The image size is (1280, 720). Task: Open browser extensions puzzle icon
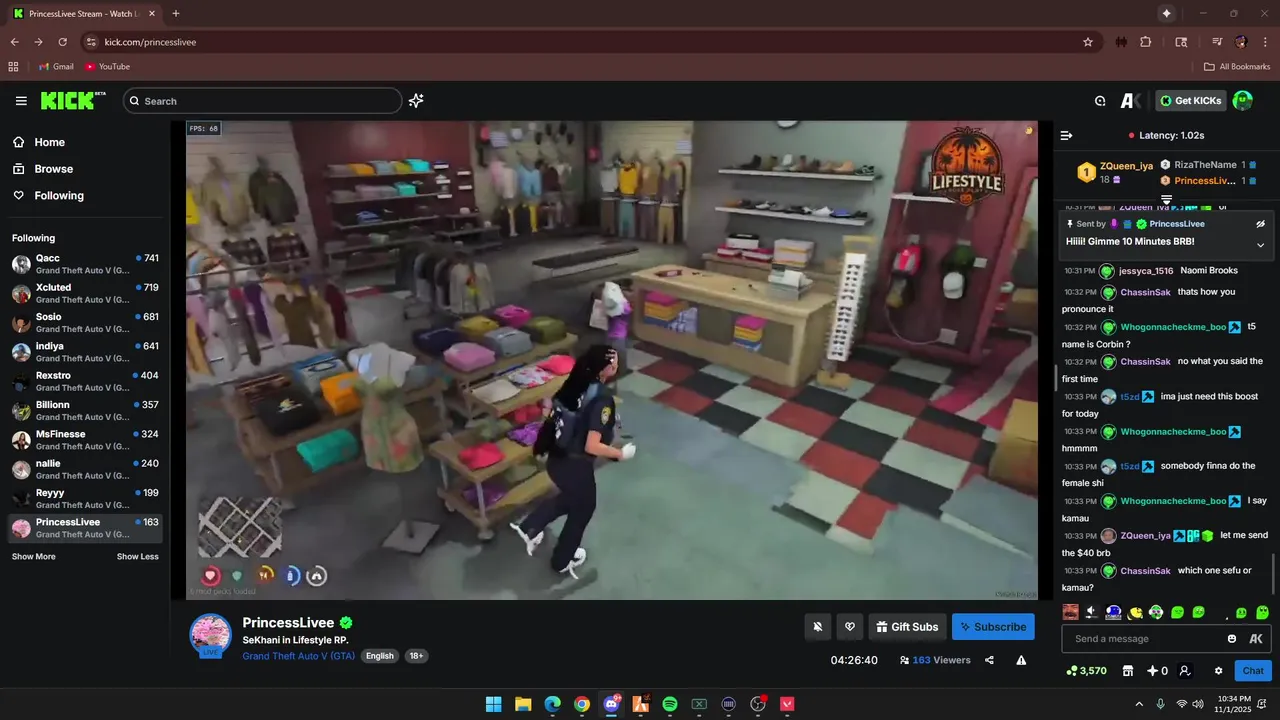(1146, 42)
